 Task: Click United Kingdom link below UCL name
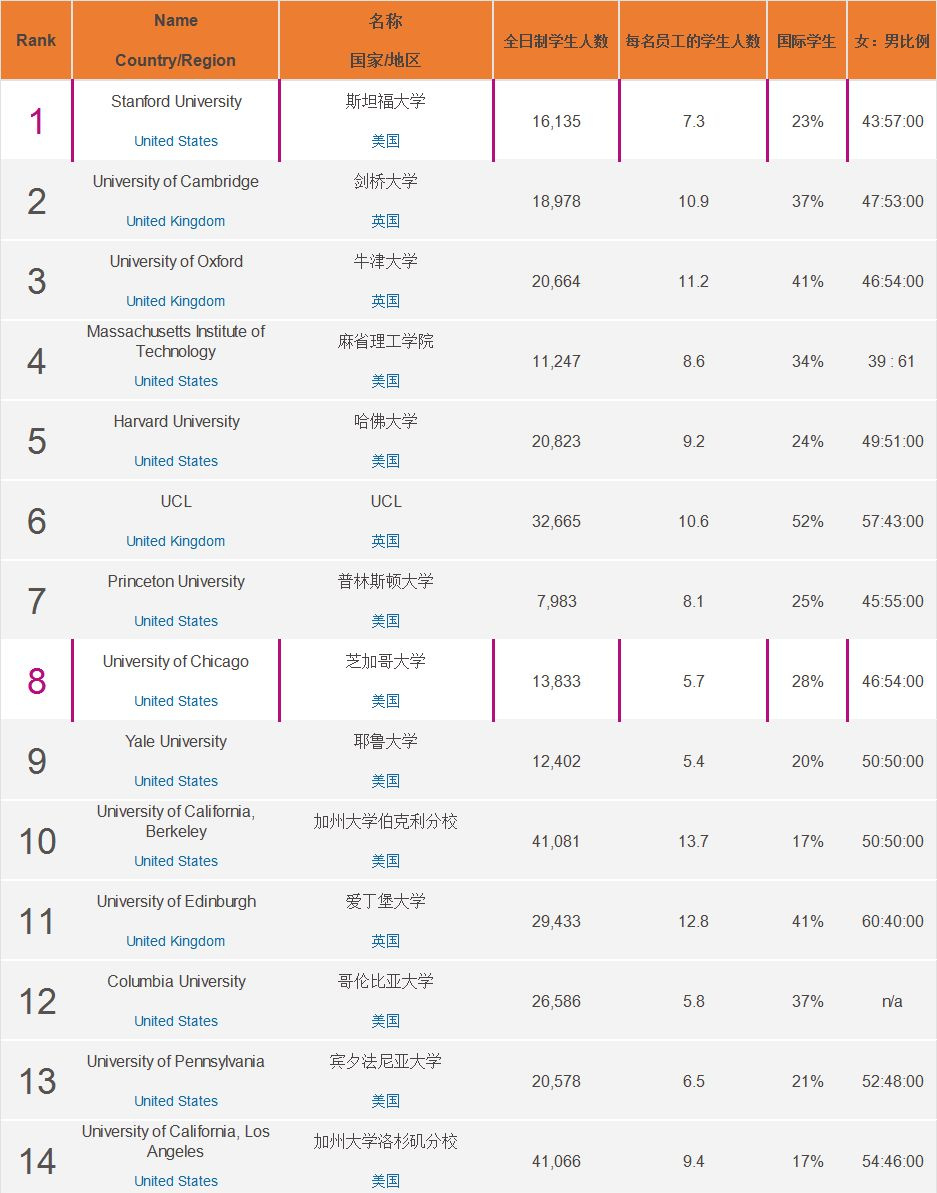tap(176, 541)
